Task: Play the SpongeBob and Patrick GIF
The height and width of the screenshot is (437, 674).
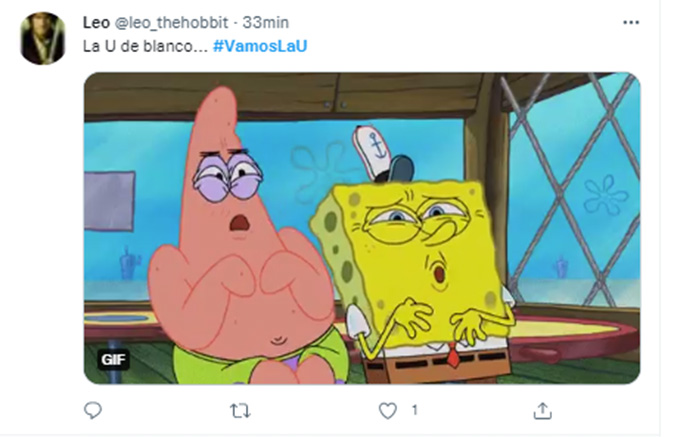Action: 362,228
